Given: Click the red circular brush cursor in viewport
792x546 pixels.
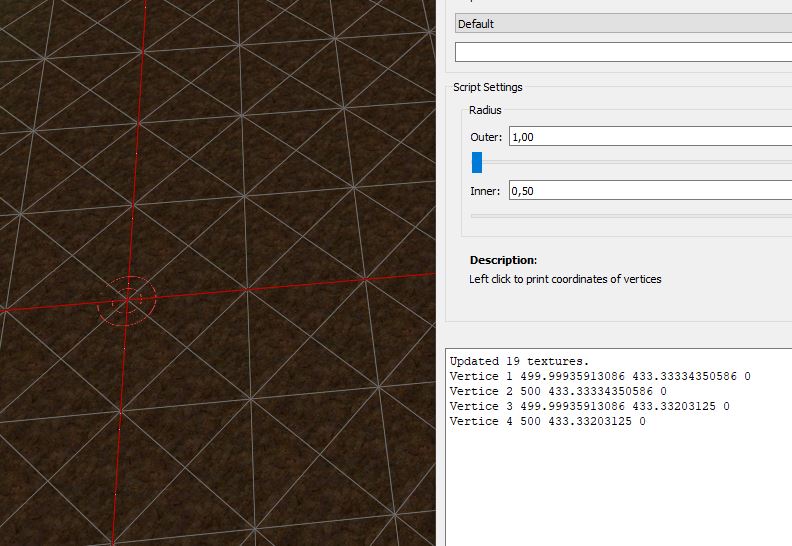Looking at the screenshot, I should tap(127, 301).
